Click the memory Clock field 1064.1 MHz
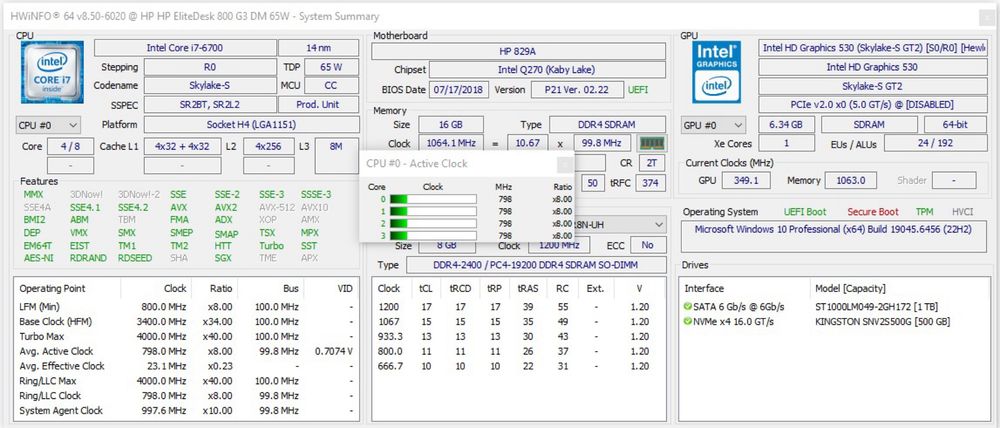The height and width of the screenshot is (428, 1000). [x=451, y=144]
